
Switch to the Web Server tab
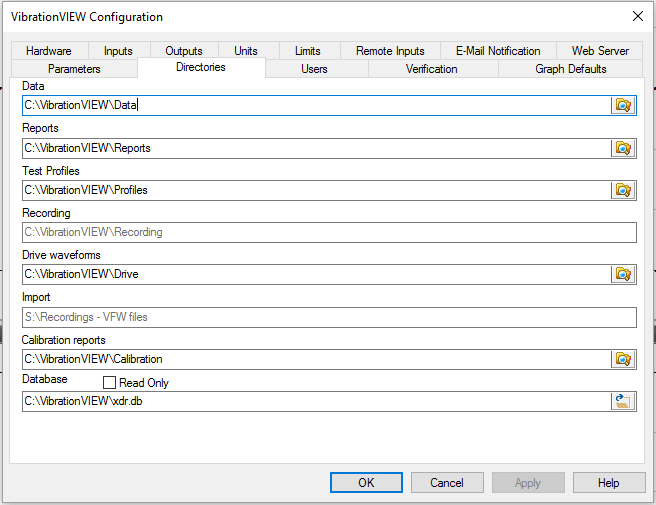pyautogui.click(x=600, y=51)
